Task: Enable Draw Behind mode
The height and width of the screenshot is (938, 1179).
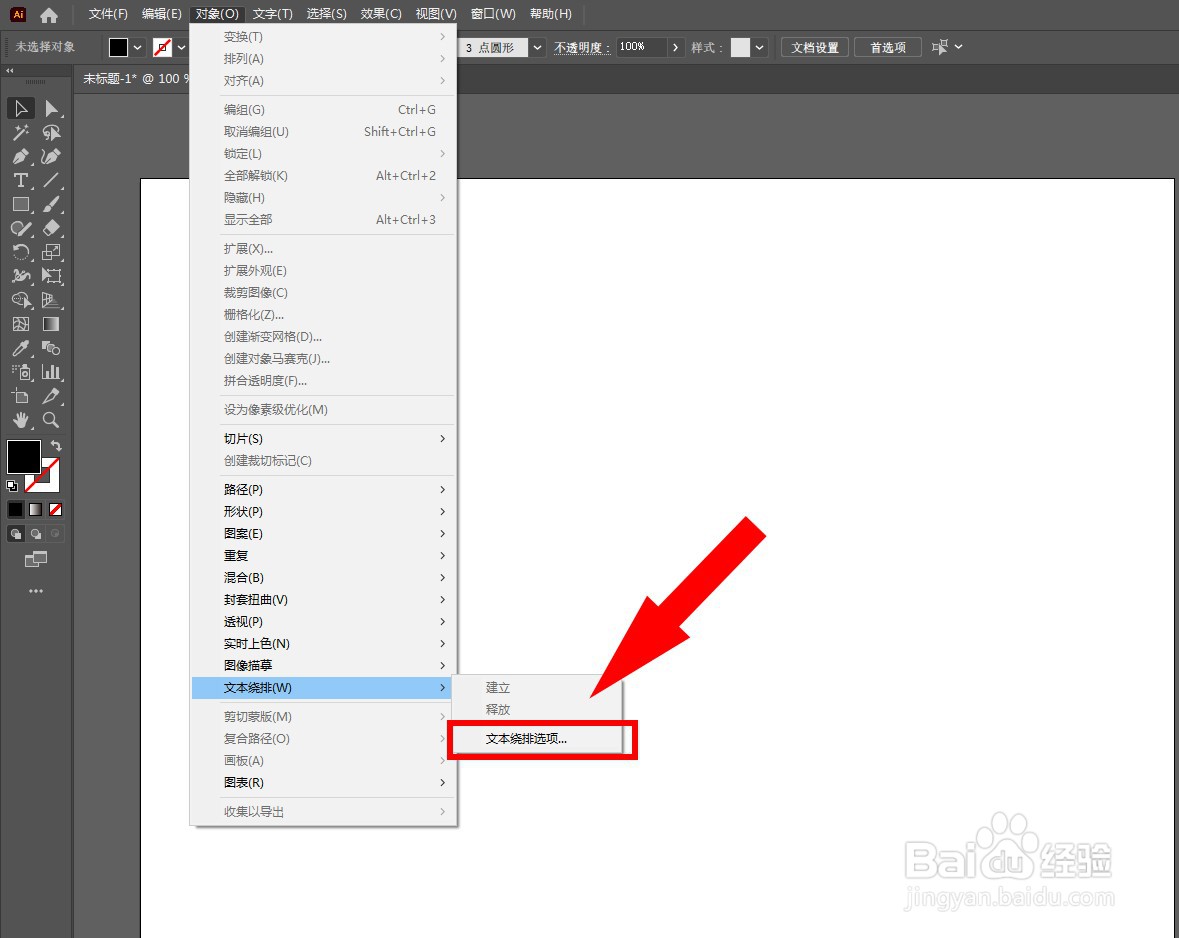Action: (35, 533)
